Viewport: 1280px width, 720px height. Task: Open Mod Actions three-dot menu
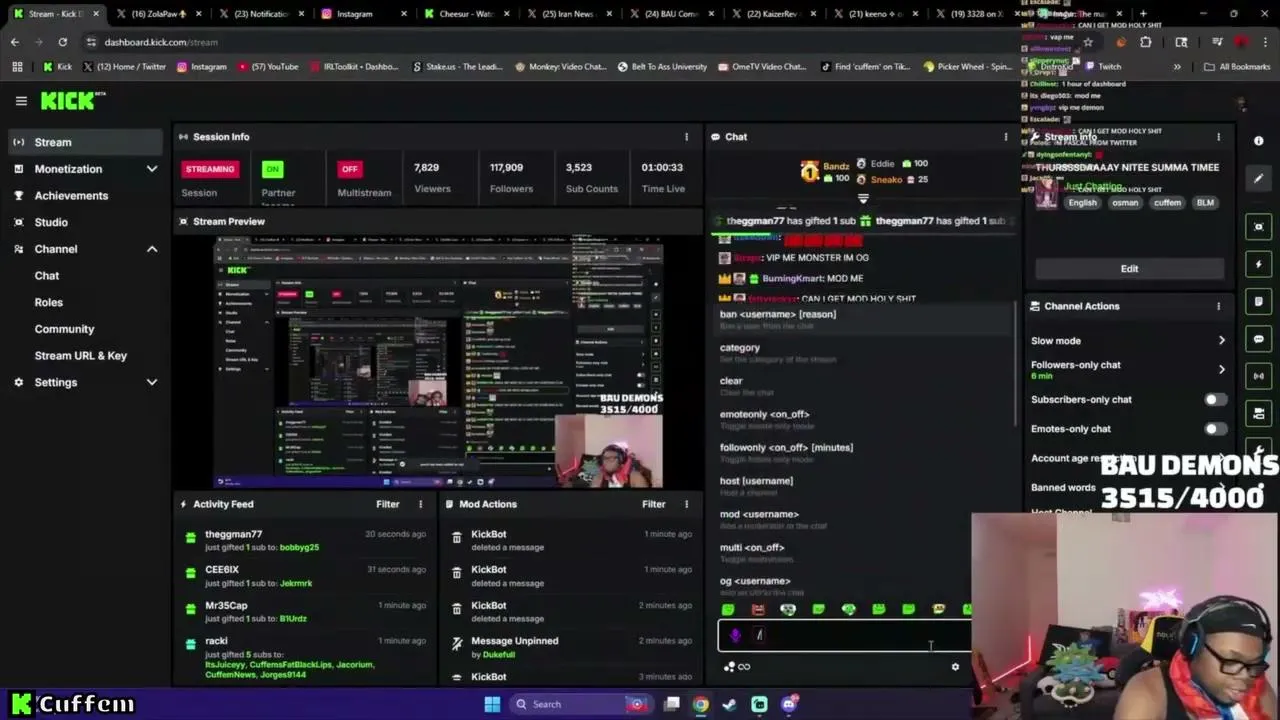coord(686,504)
